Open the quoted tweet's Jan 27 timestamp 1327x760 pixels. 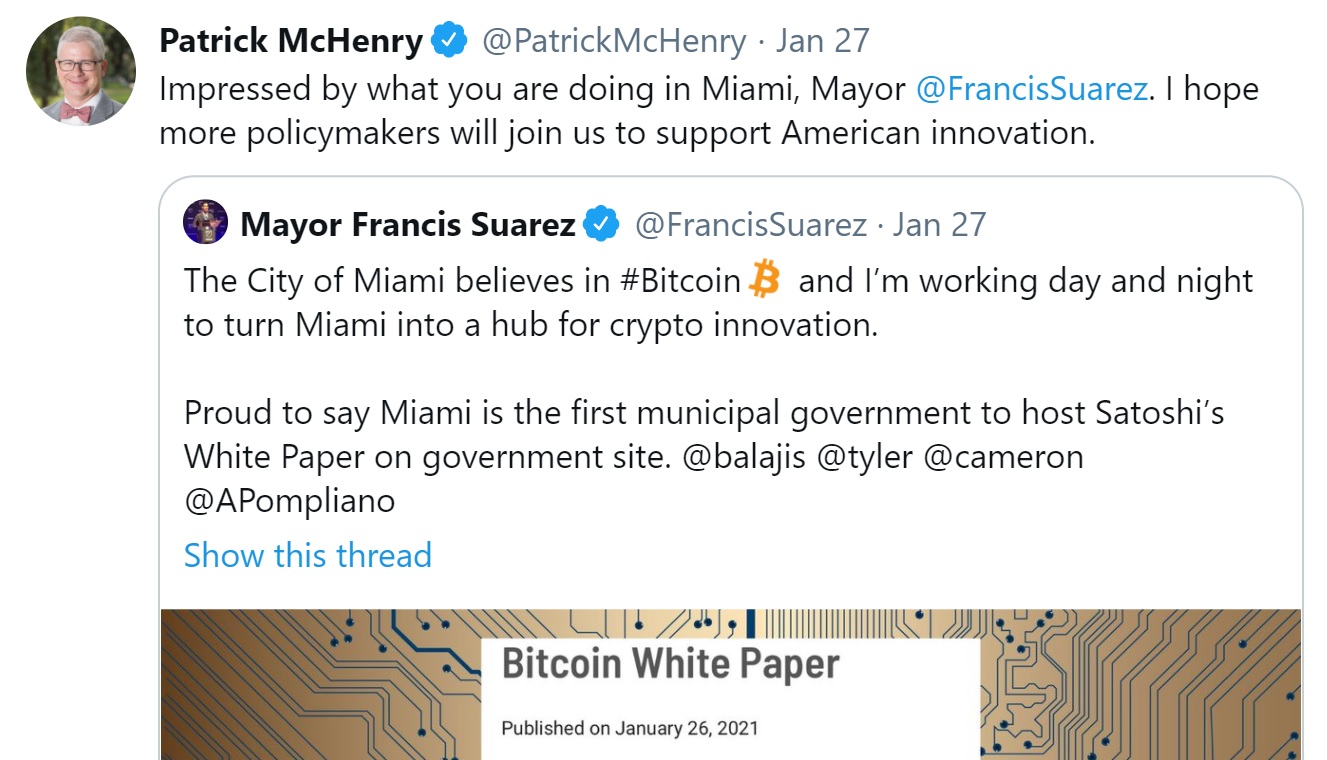939,224
